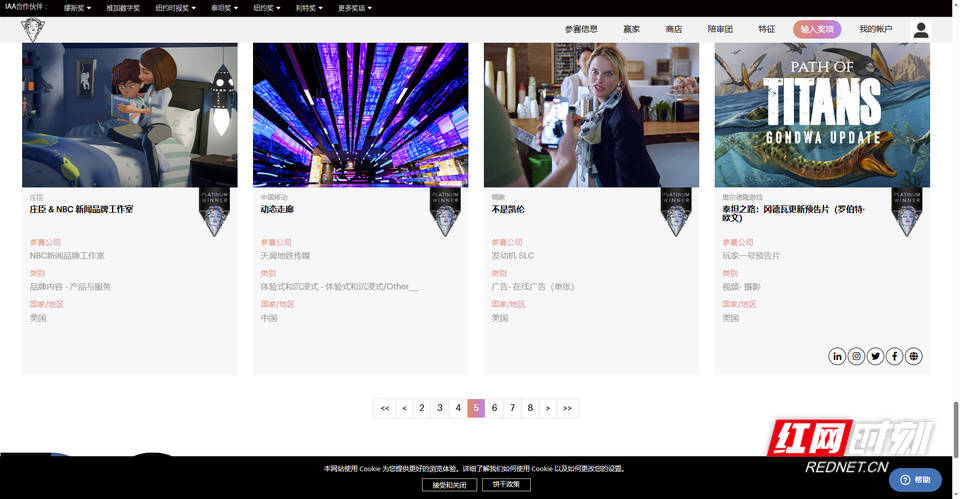The width and height of the screenshot is (960, 499).
Task: Go to page 6 in pagination
Action: [x=494, y=408]
